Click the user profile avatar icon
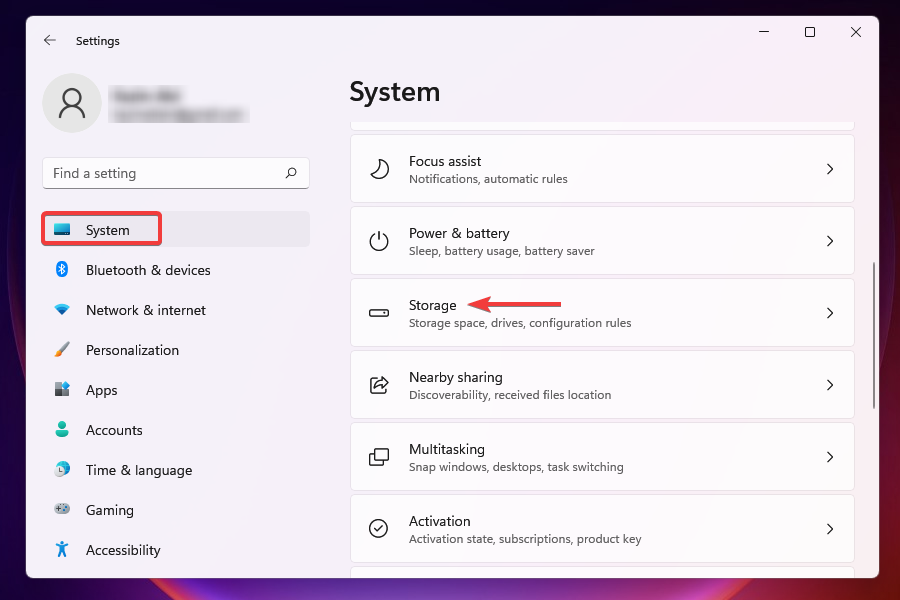 point(72,103)
